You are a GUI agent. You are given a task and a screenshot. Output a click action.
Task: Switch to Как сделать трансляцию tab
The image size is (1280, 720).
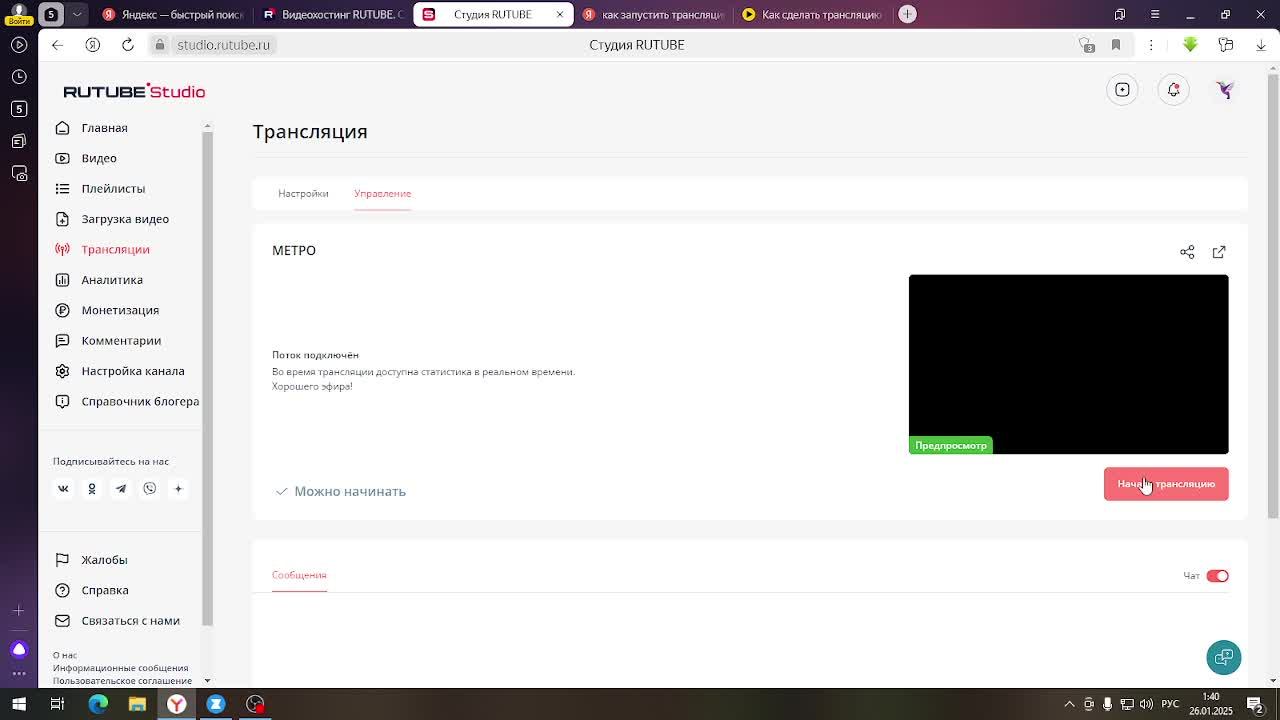pos(812,14)
